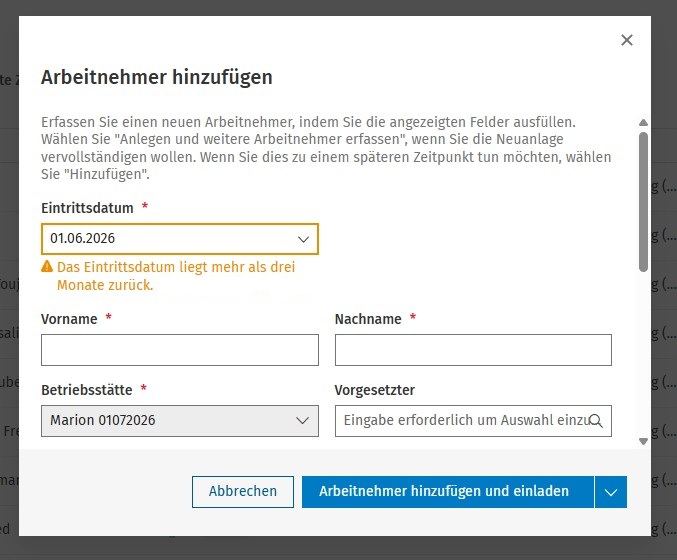The image size is (677, 560).
Task: Click the orange warning triangle icon
Action: coord(47,266)
